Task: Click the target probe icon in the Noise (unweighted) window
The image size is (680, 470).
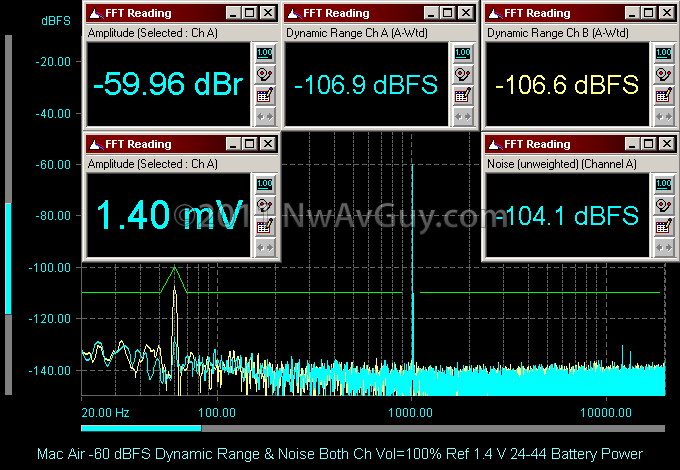Action: click(664, 206)
